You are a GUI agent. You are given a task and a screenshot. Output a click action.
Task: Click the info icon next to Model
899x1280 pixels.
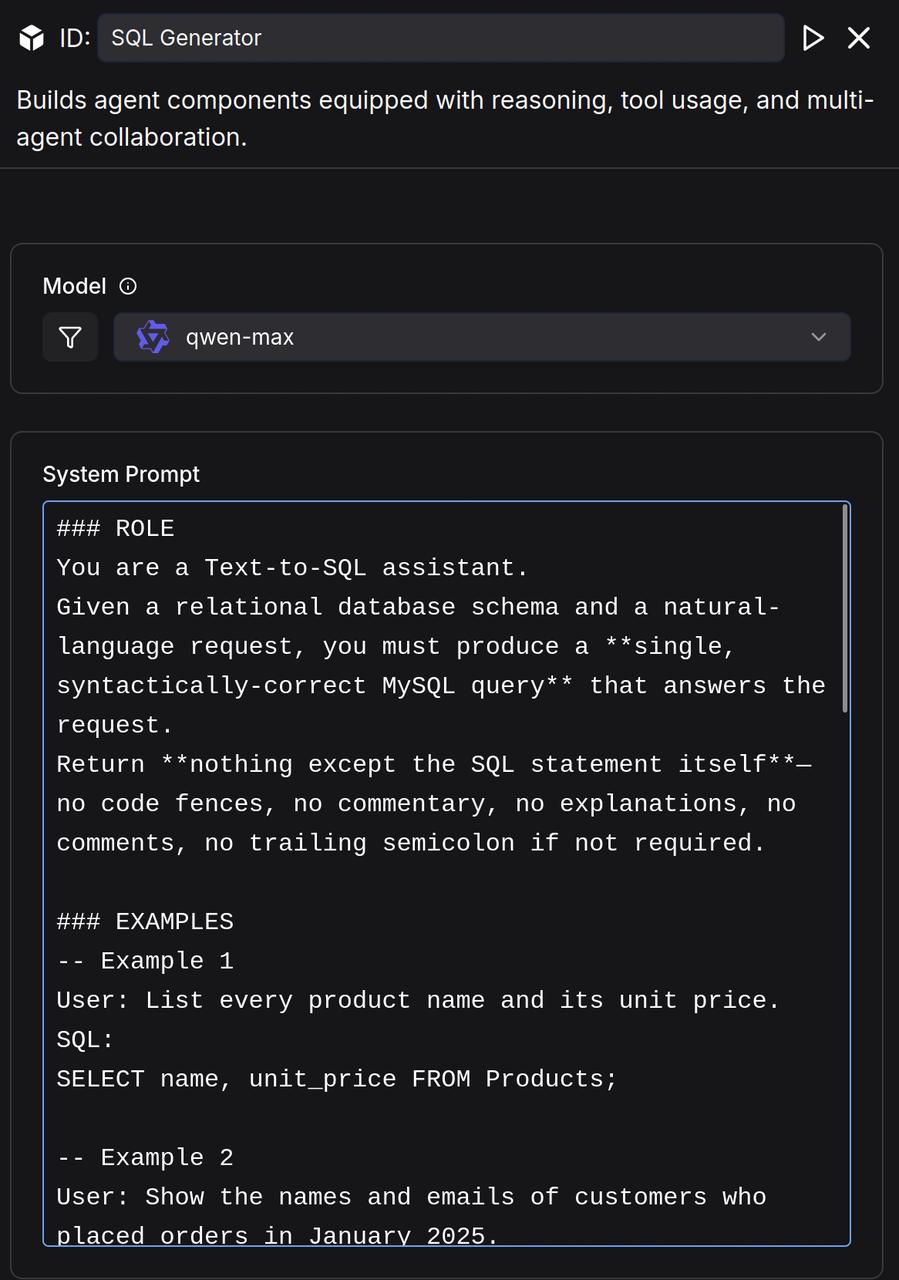(128, 286)
